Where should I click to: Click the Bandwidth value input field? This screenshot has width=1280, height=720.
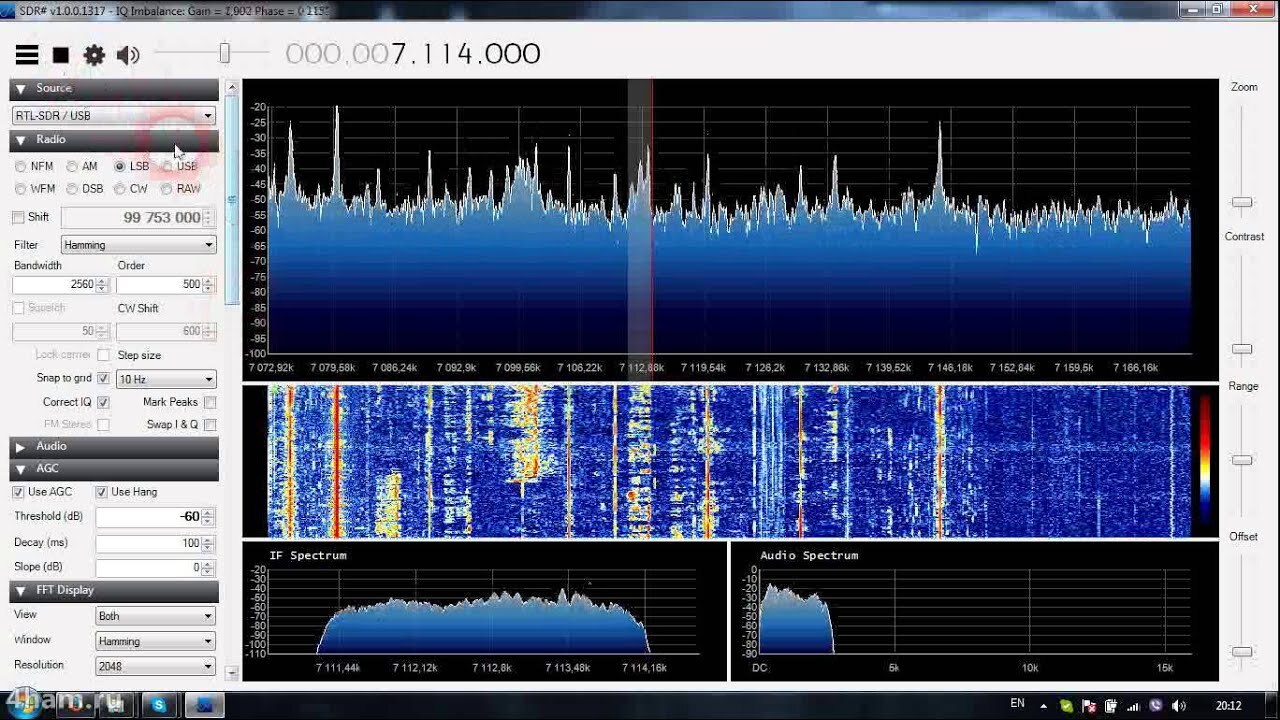tap(54, 285)
